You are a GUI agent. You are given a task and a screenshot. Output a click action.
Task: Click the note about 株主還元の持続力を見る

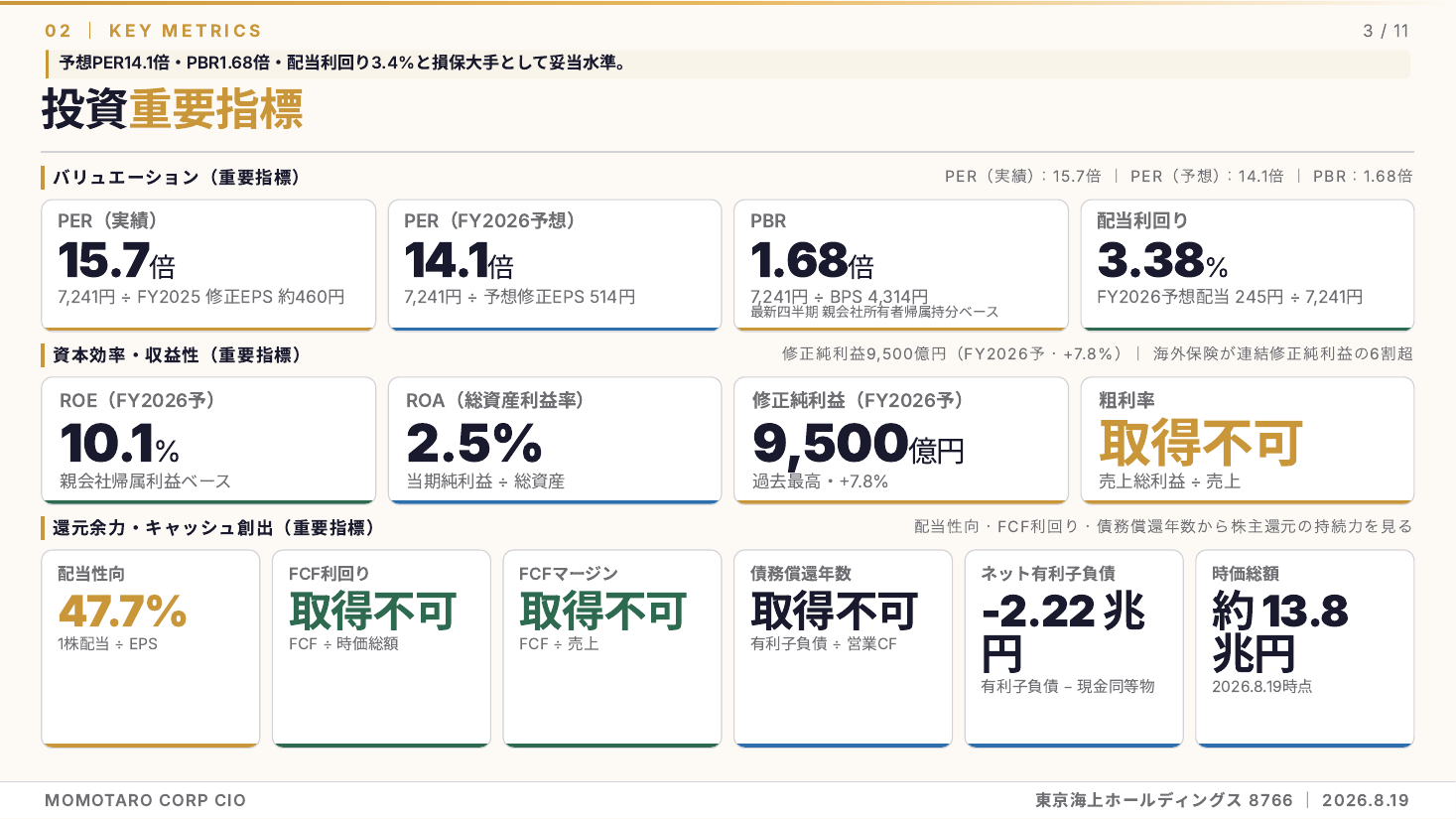tap(1163, 526)
